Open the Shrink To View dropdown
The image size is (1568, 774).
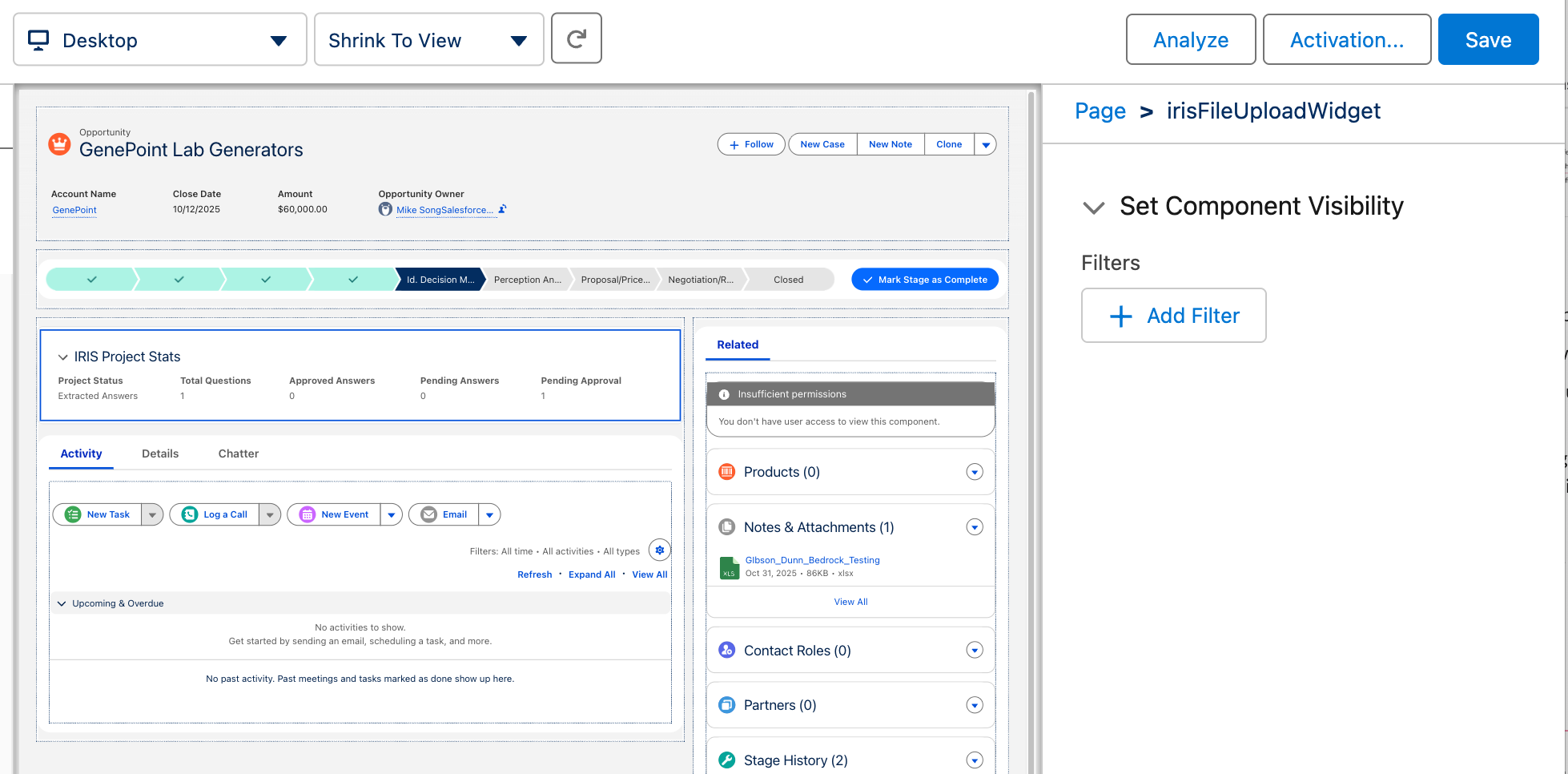coord(429,39)
